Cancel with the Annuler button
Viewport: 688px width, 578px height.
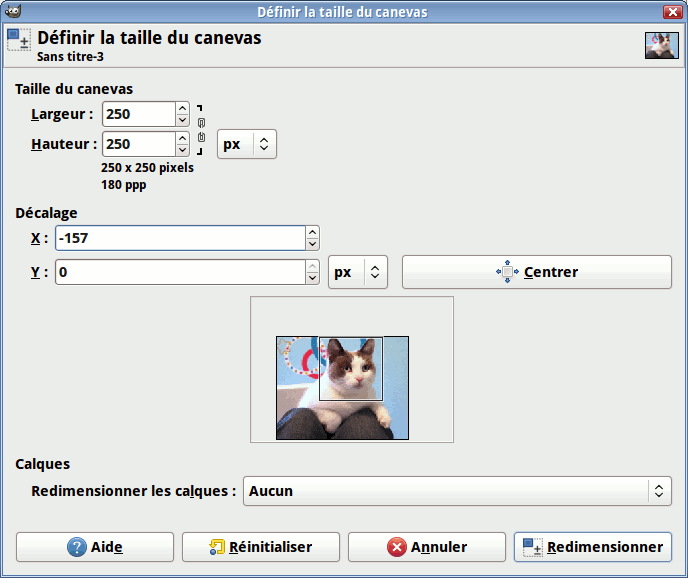[x=427, y=547]
